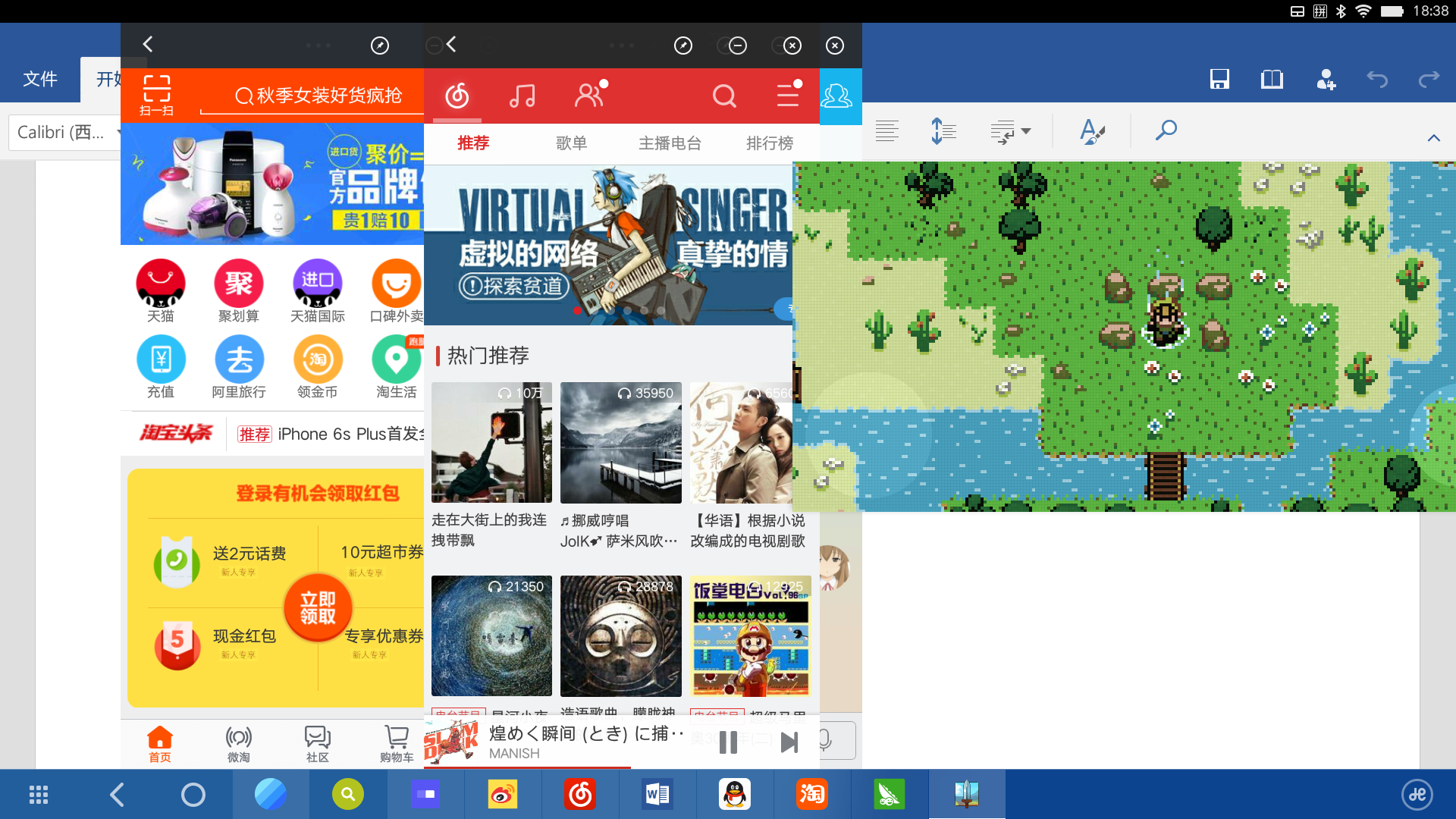Open the QQ penguin app in taskbar

coord(735,795)
